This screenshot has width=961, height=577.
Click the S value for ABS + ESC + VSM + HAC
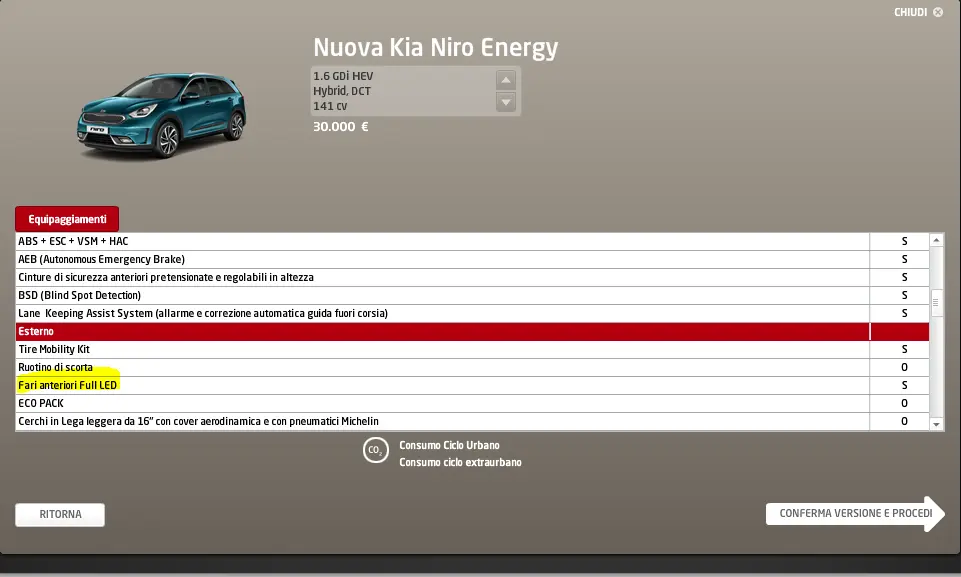904,241
